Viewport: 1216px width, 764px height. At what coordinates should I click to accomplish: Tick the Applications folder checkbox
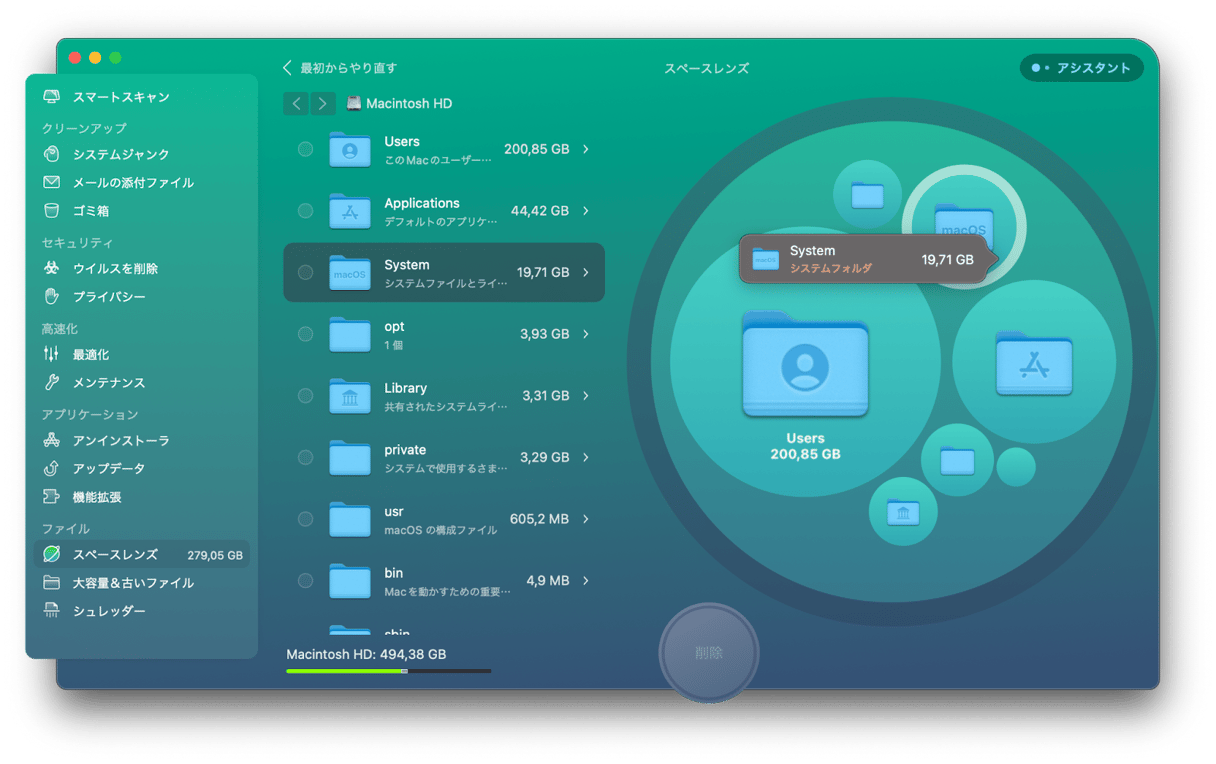pyautogui.click(x=305, y=211)
